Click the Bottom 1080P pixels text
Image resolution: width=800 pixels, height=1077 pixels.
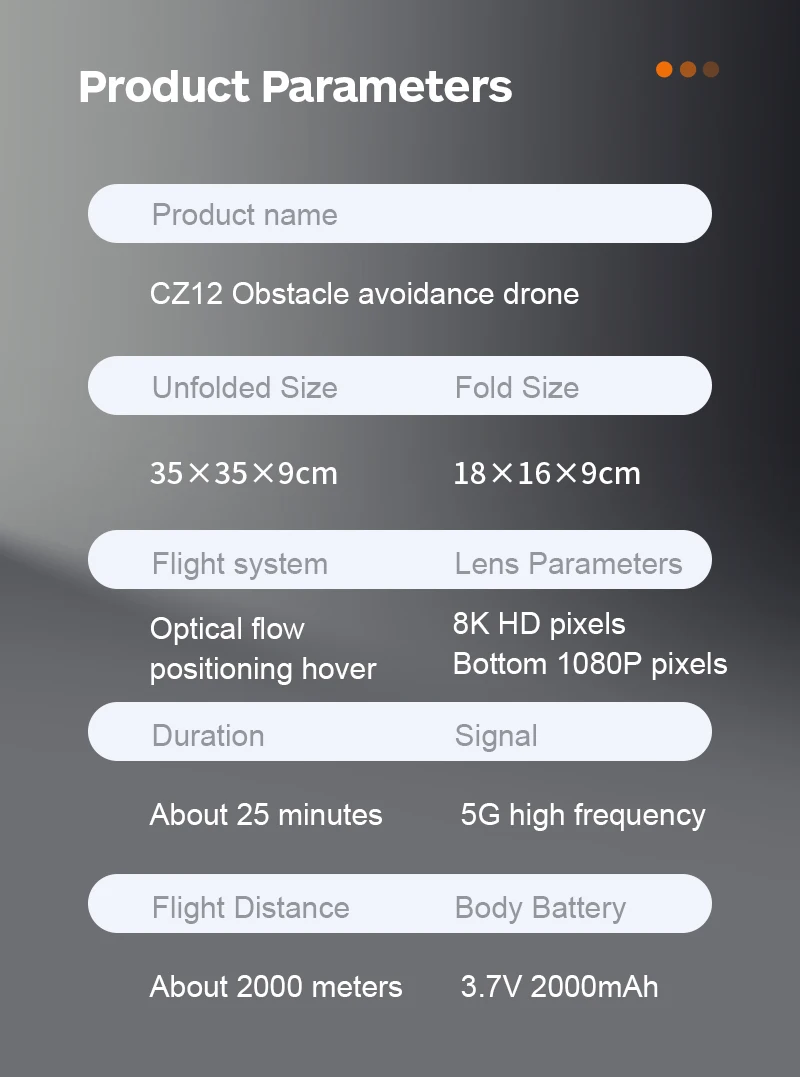(590, 664)
